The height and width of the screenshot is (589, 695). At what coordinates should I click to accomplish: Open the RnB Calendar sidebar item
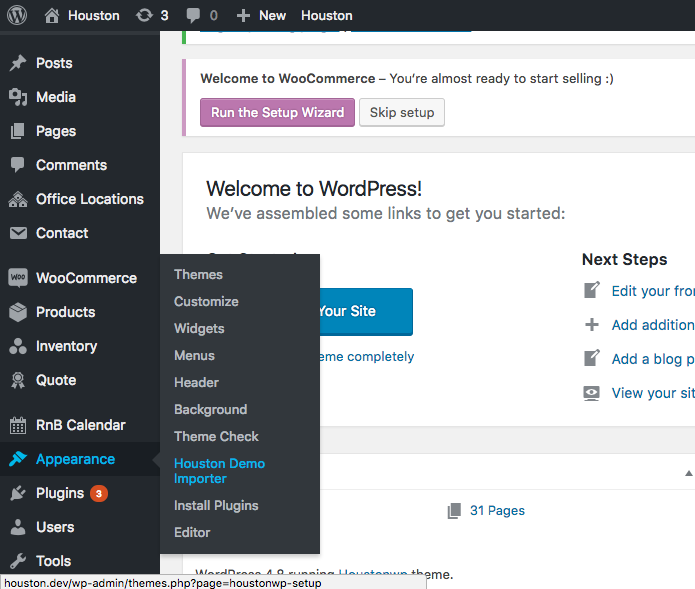(x=80, y=425)
